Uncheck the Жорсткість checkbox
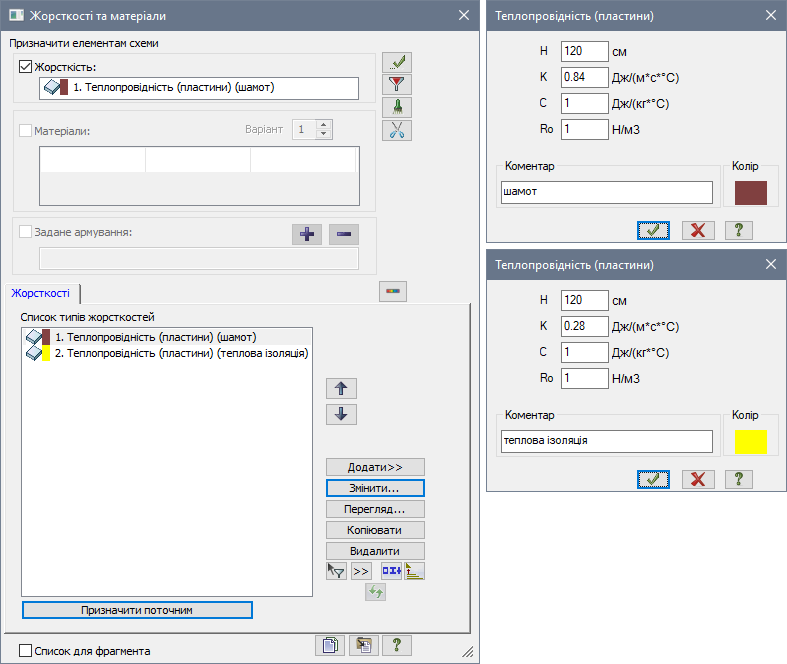 [x=26, y=67]
